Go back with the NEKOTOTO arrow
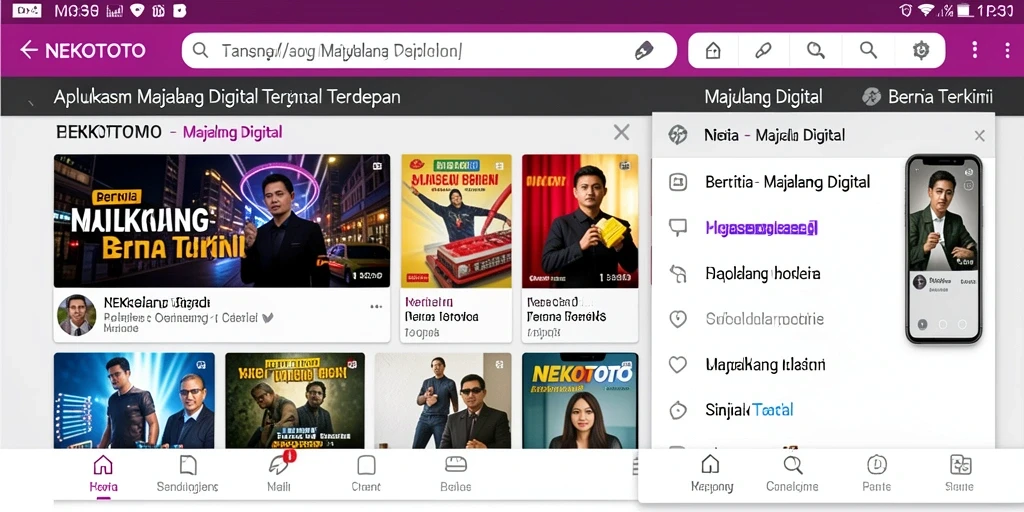Viewport: 1024px width, 512px height. [28, 50]
